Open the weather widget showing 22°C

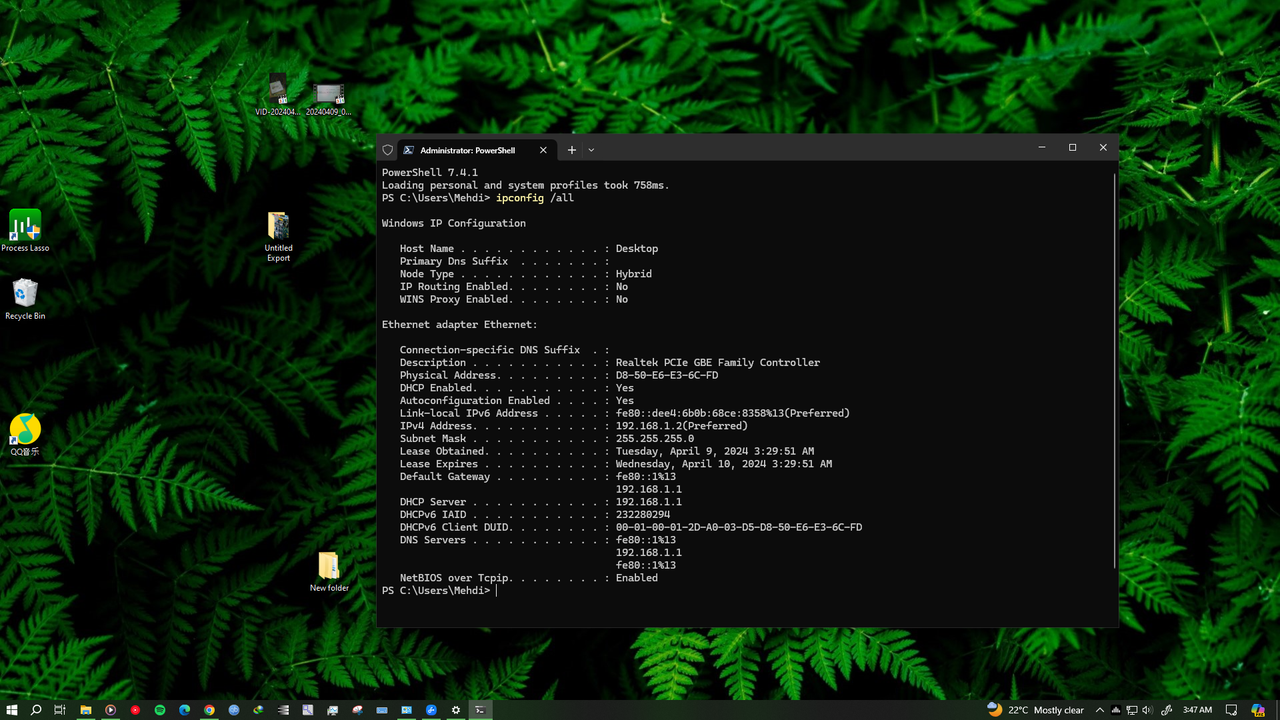tap(1035, 710)
